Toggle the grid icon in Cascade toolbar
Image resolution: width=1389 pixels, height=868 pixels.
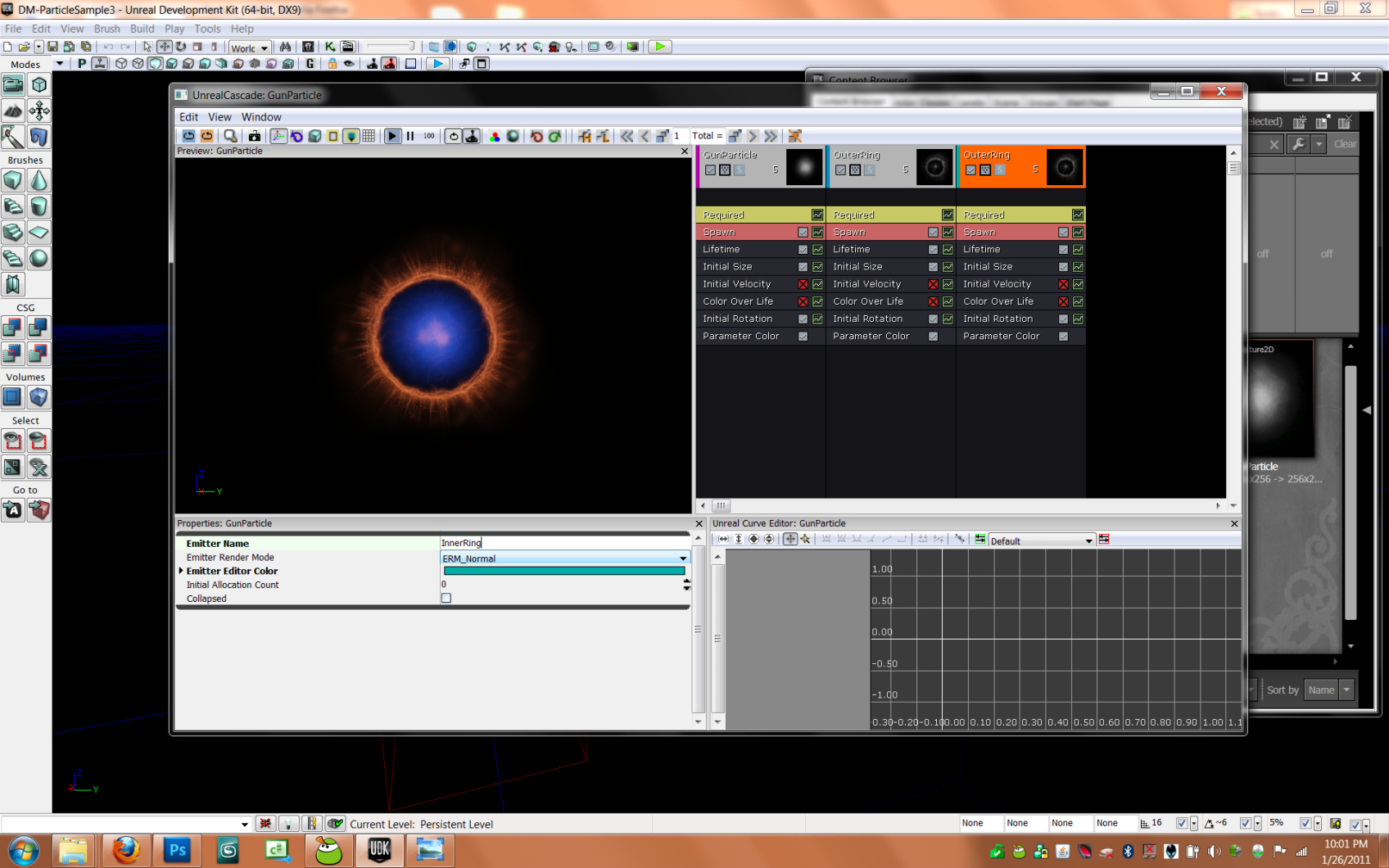[x=369, y=136]
